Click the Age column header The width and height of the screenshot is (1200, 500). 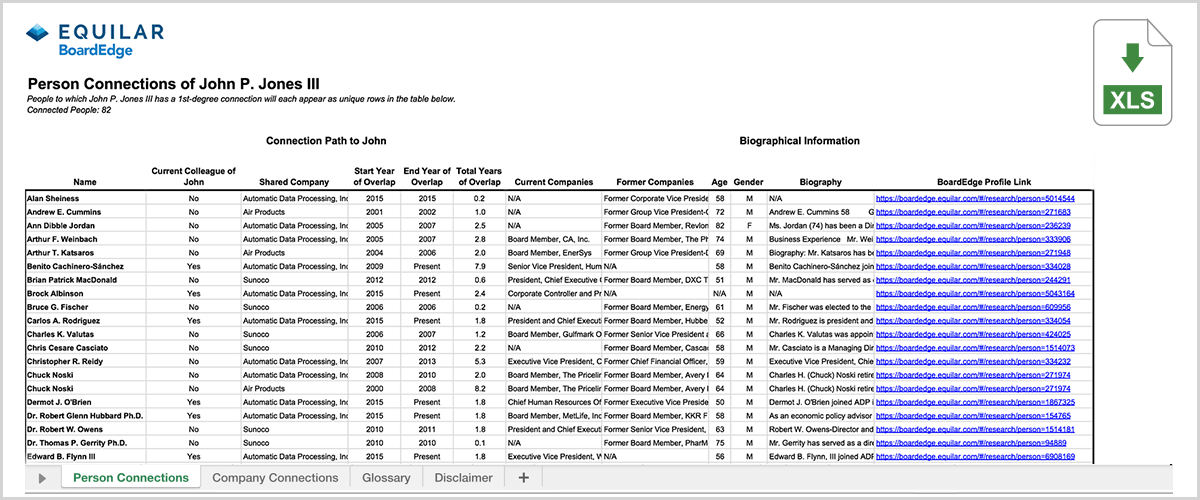[719, 183]
